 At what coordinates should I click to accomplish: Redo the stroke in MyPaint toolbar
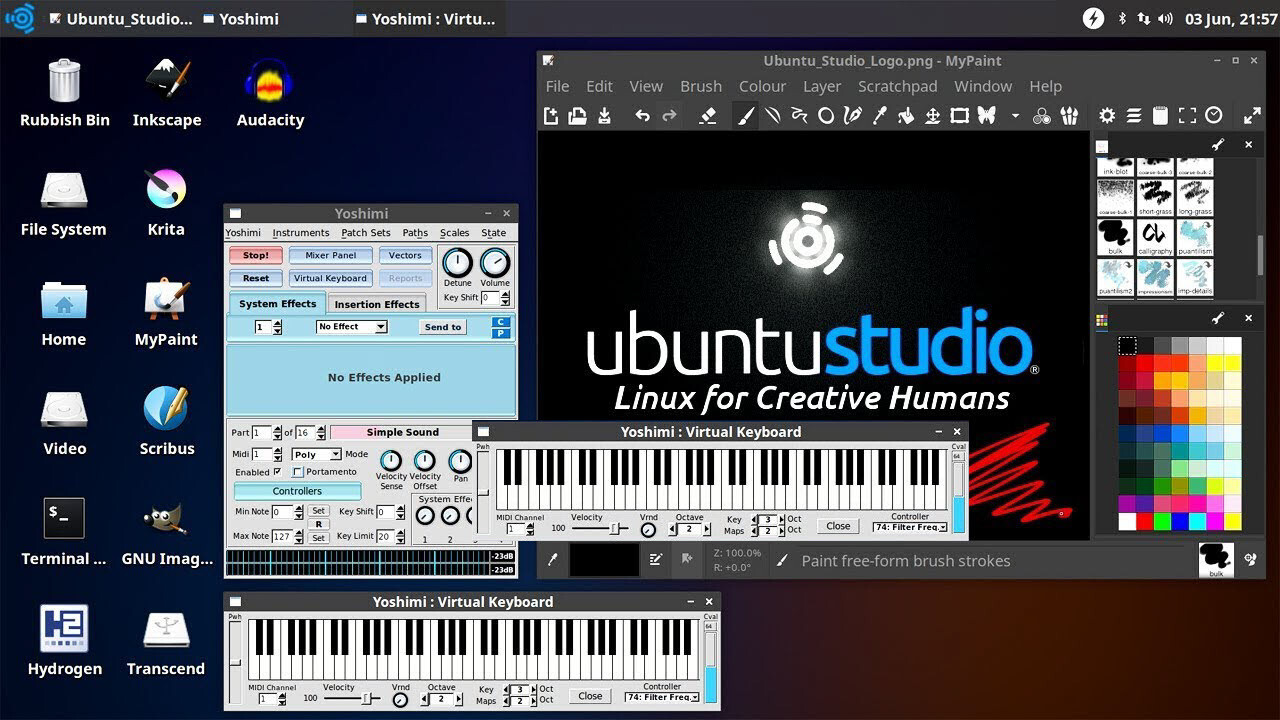[x=669, y=116]
